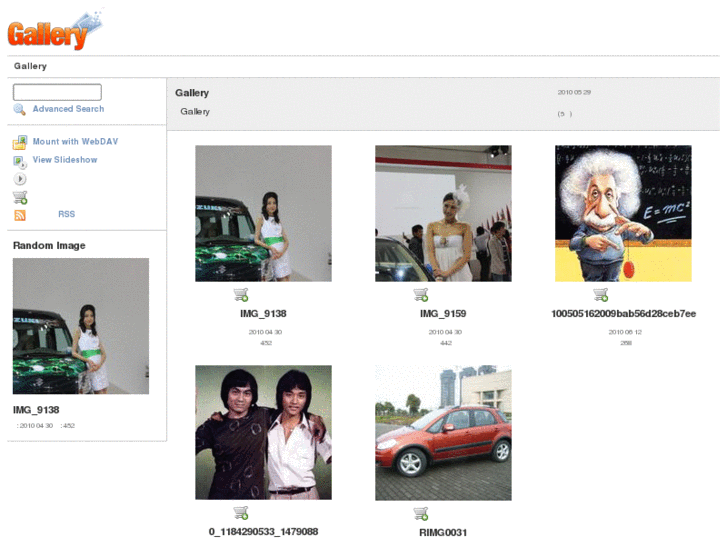This screenshot has width=727, height=545.
Task: Click the orange RSS feed icon
Action: click(x=20, y=215)
